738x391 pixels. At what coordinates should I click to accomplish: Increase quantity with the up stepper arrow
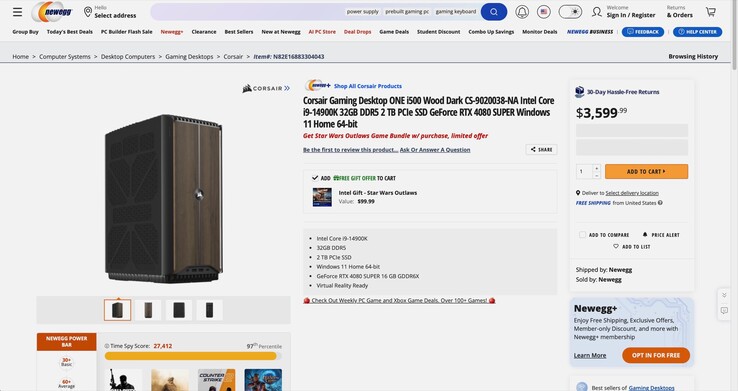(596, 168)
